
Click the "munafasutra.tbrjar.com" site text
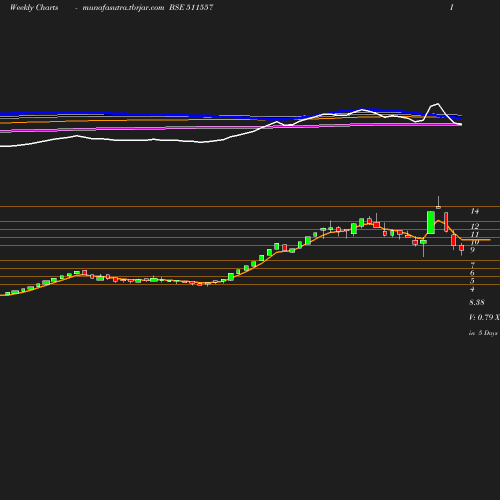(123, 7)
